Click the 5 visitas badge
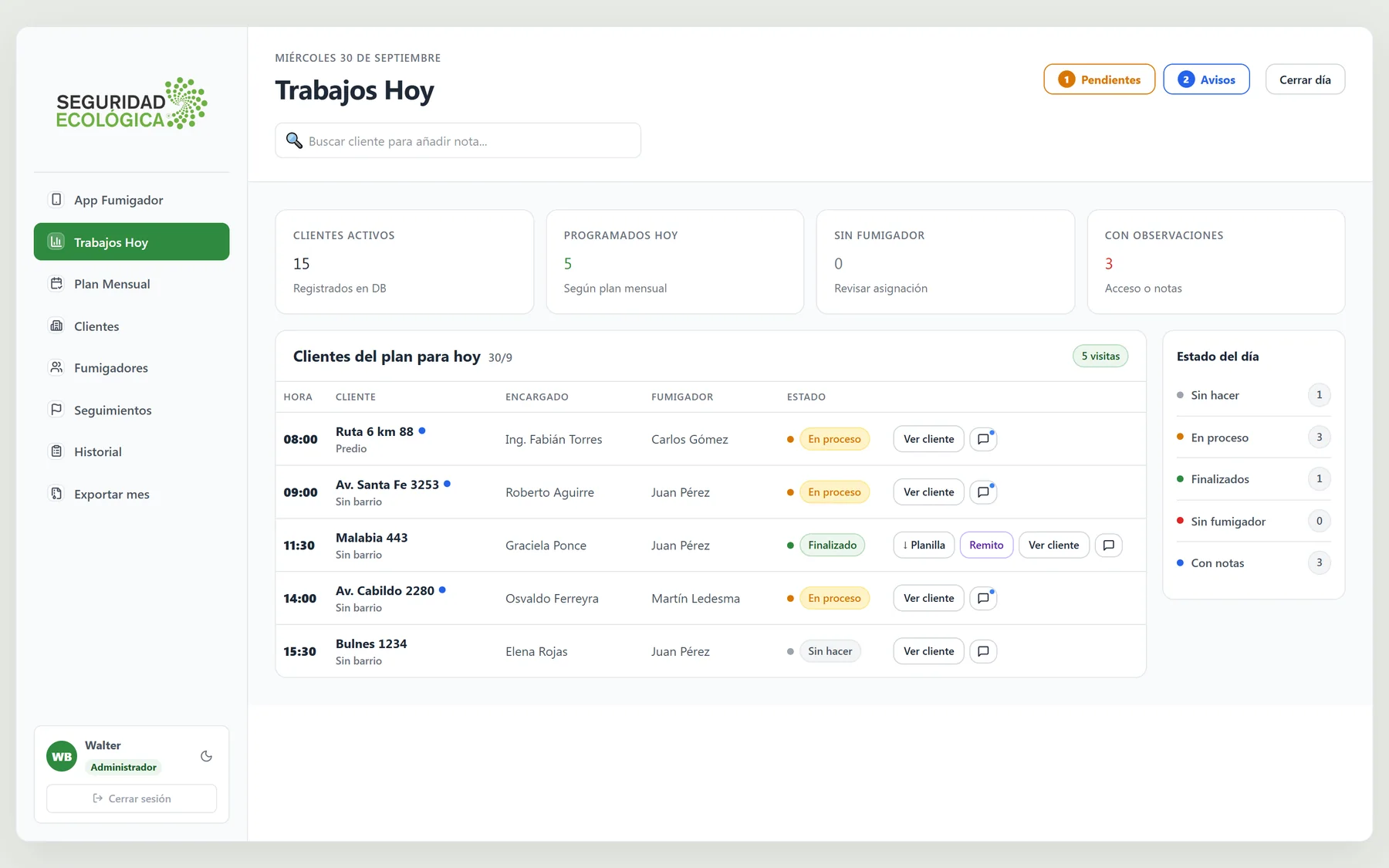The width and height of the screenshot is (1389, 868). click(x=1100, y=356)
